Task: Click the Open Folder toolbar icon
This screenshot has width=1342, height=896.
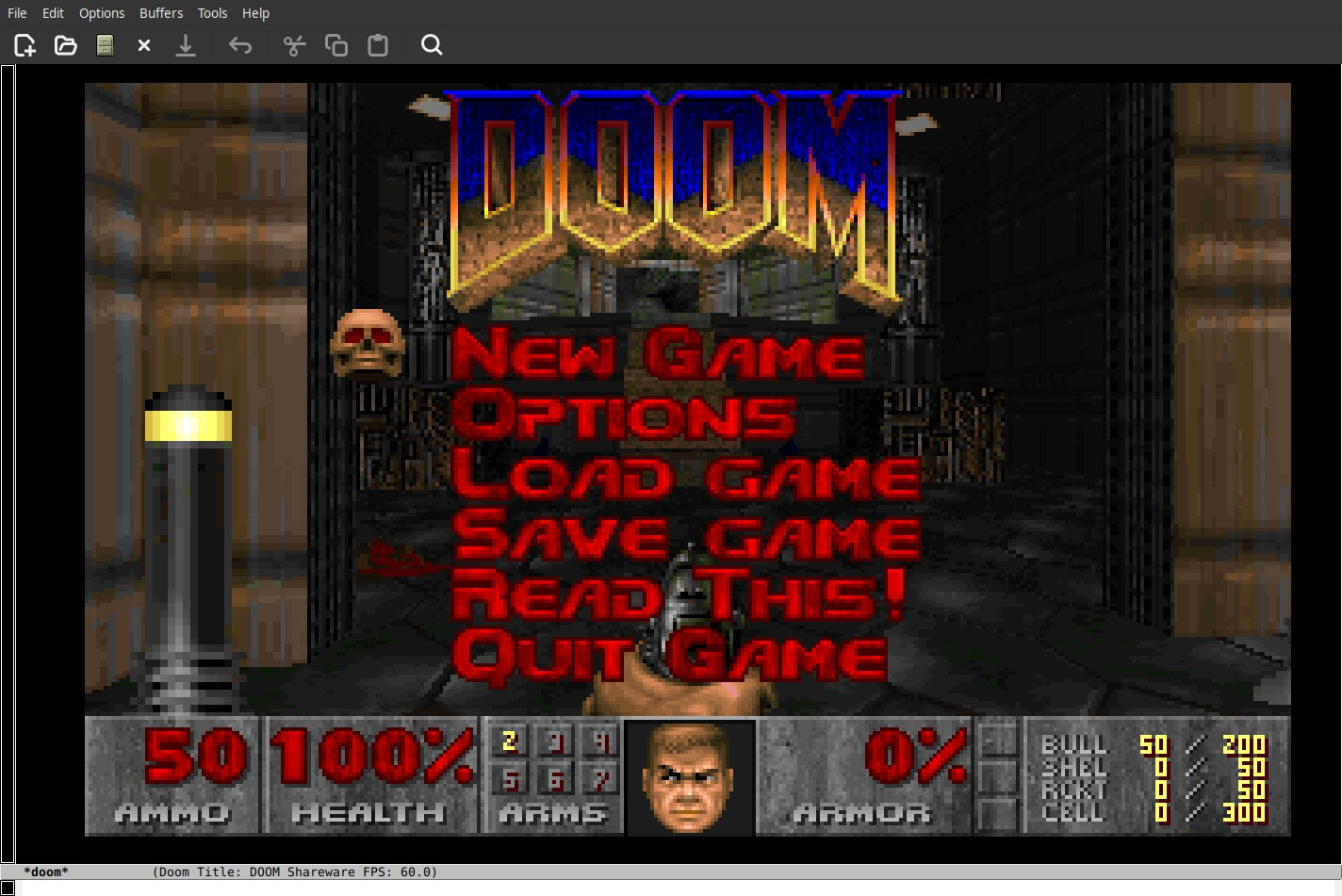Action: tap(65, 45)
